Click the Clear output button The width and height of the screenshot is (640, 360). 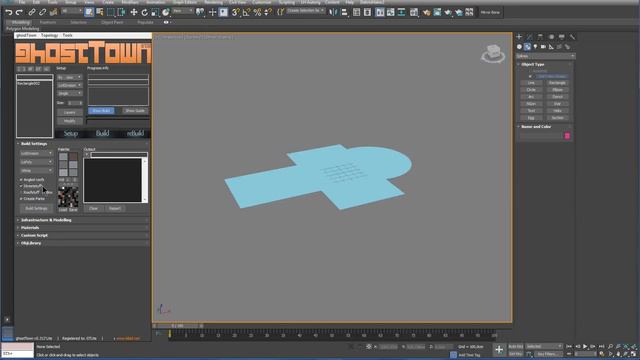[93, 209]
